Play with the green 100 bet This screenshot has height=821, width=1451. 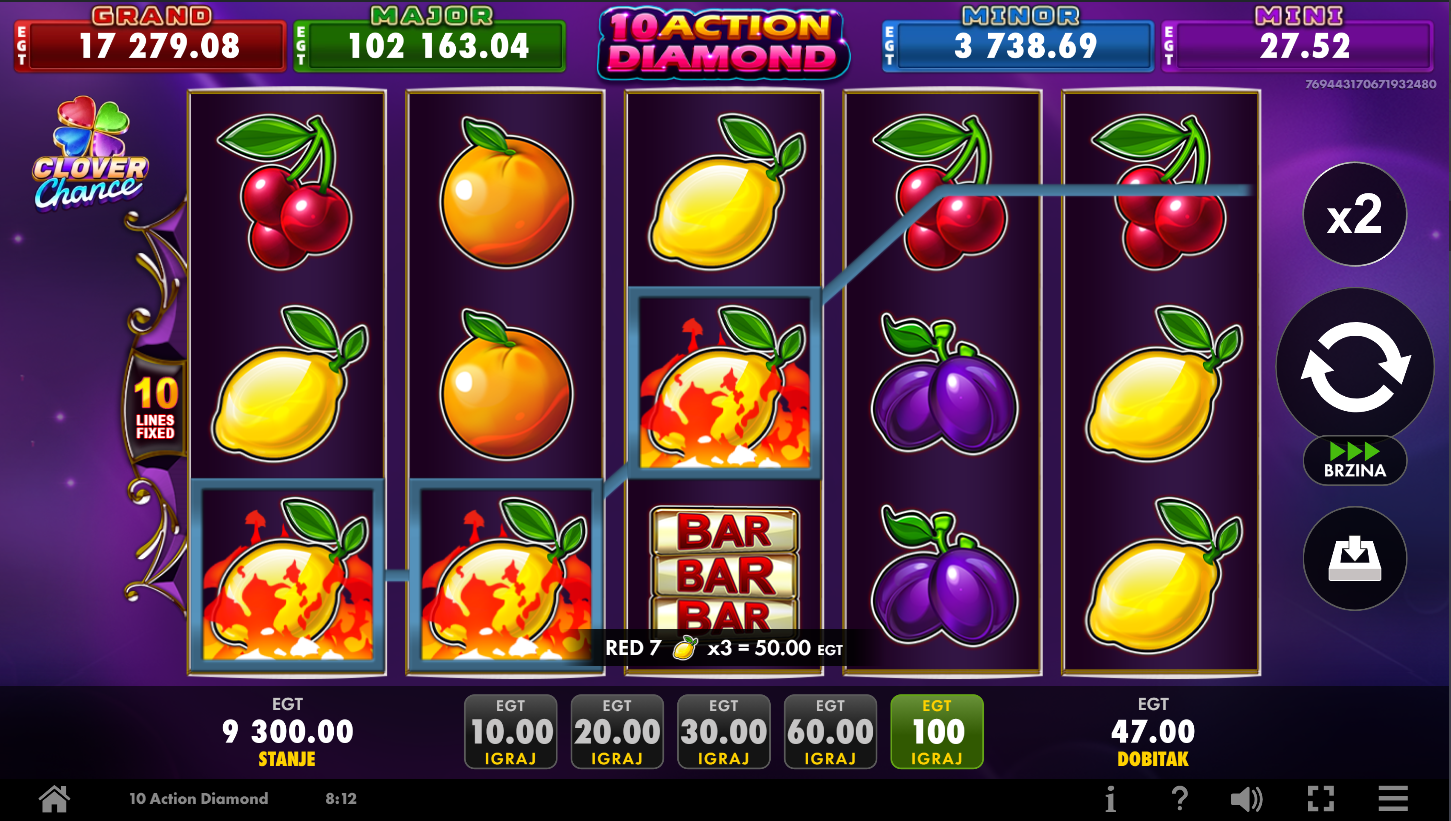[937, 732]
